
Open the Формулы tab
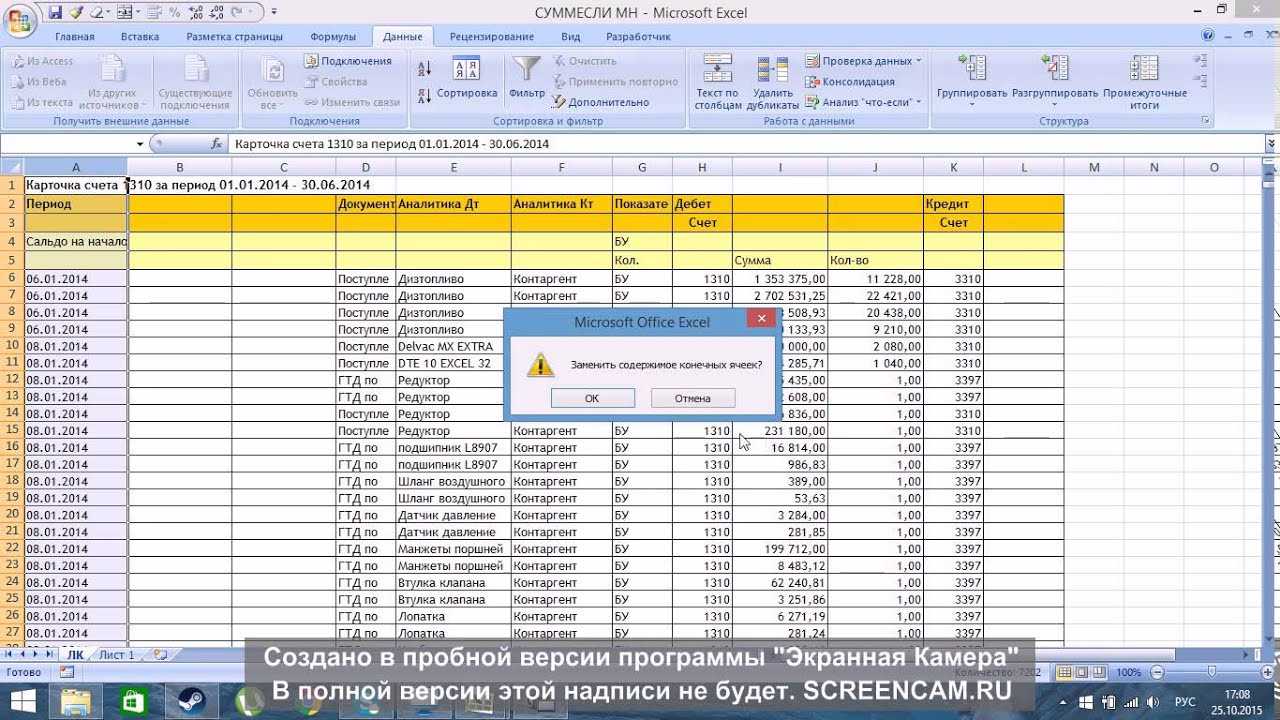click(333, 37)
